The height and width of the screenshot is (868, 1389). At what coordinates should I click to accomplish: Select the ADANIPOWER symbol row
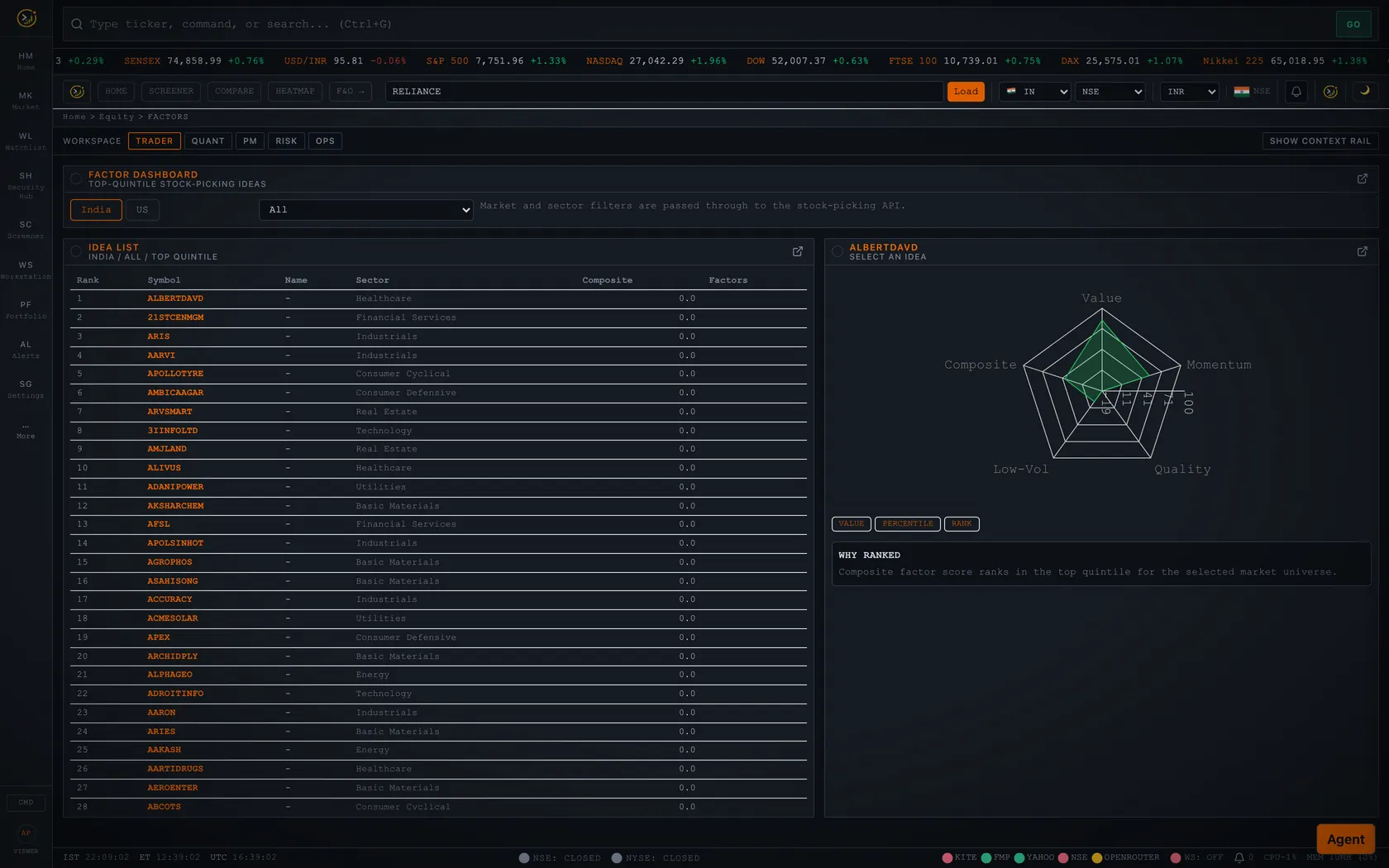click(438, 487)
